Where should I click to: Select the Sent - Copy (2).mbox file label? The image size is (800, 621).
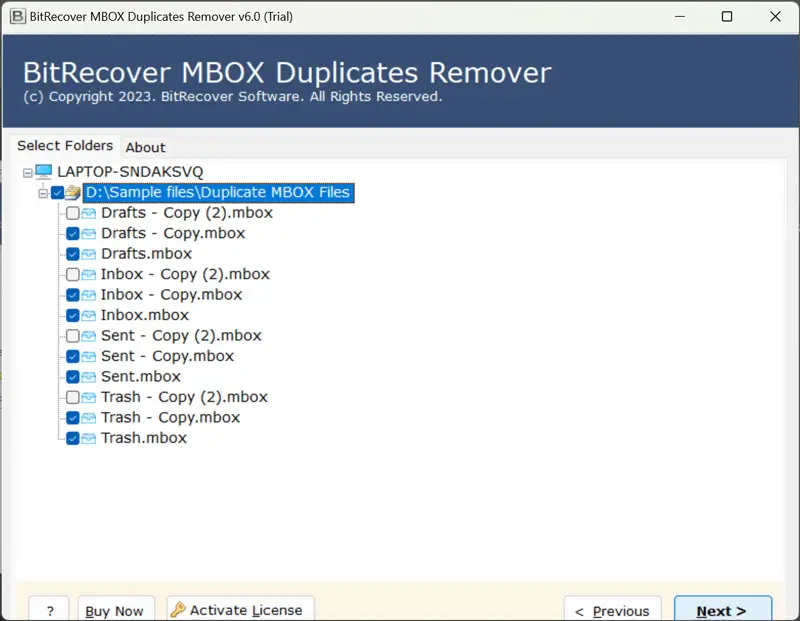(x=181, y=336)
